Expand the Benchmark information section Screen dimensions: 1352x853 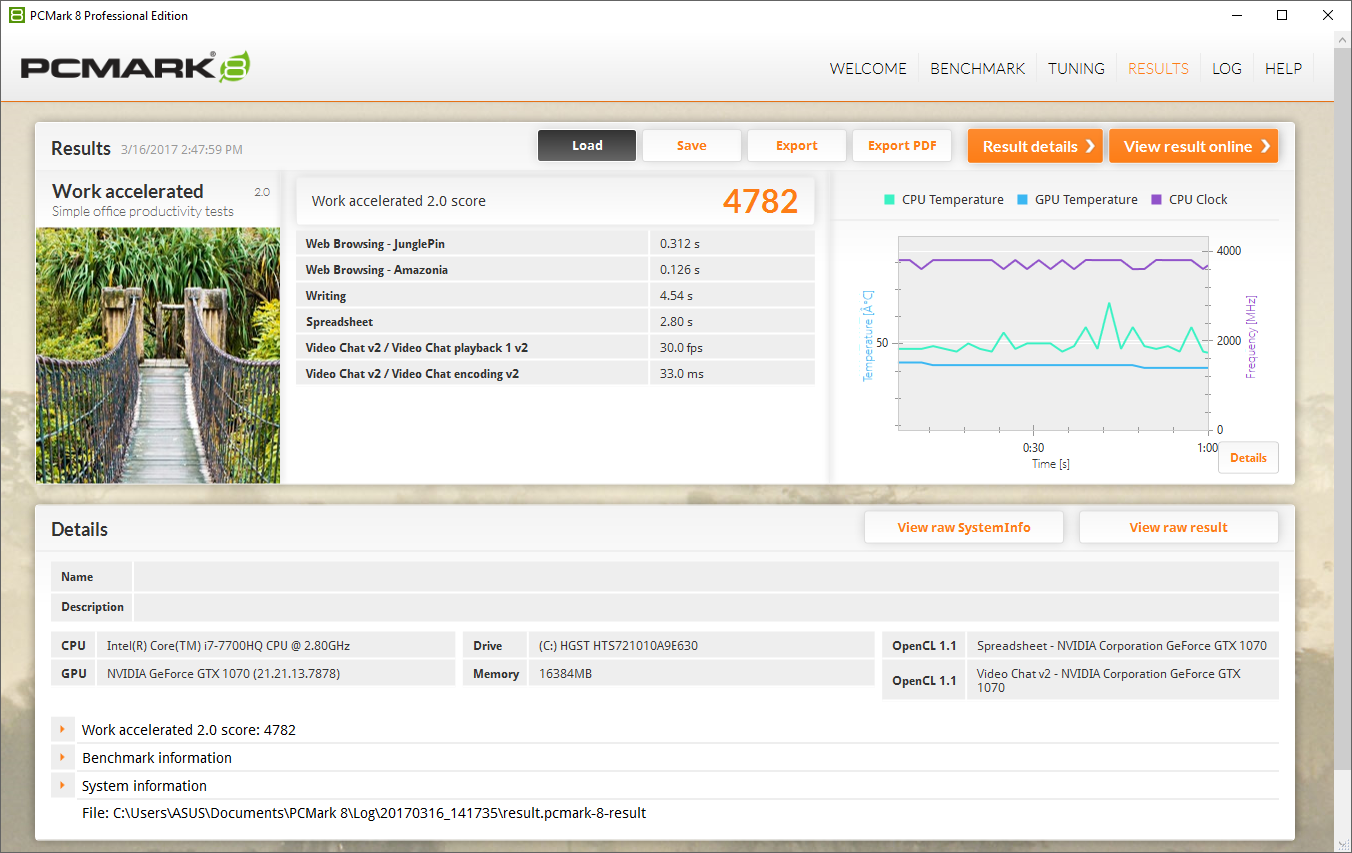[62, 758]
